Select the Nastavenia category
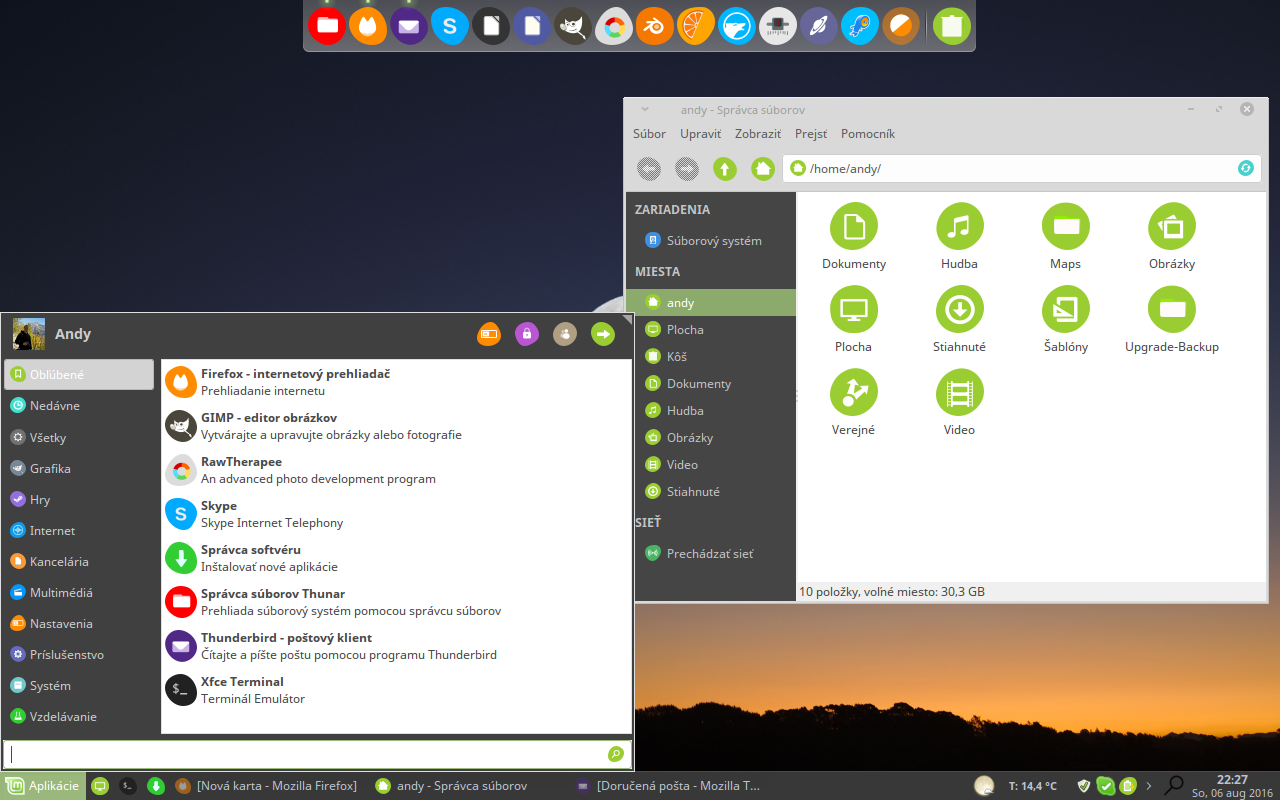1280x800 pixels. [79, 623]
